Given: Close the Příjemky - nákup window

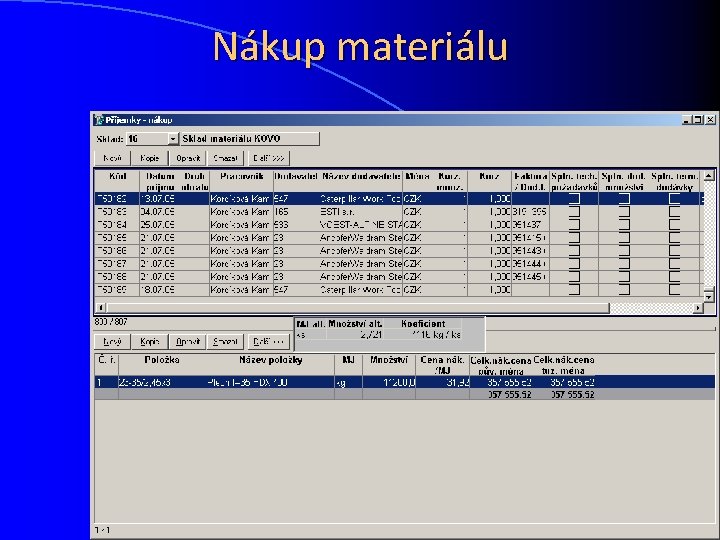Looking at the screenshot, I should click(x=710, y=120).
